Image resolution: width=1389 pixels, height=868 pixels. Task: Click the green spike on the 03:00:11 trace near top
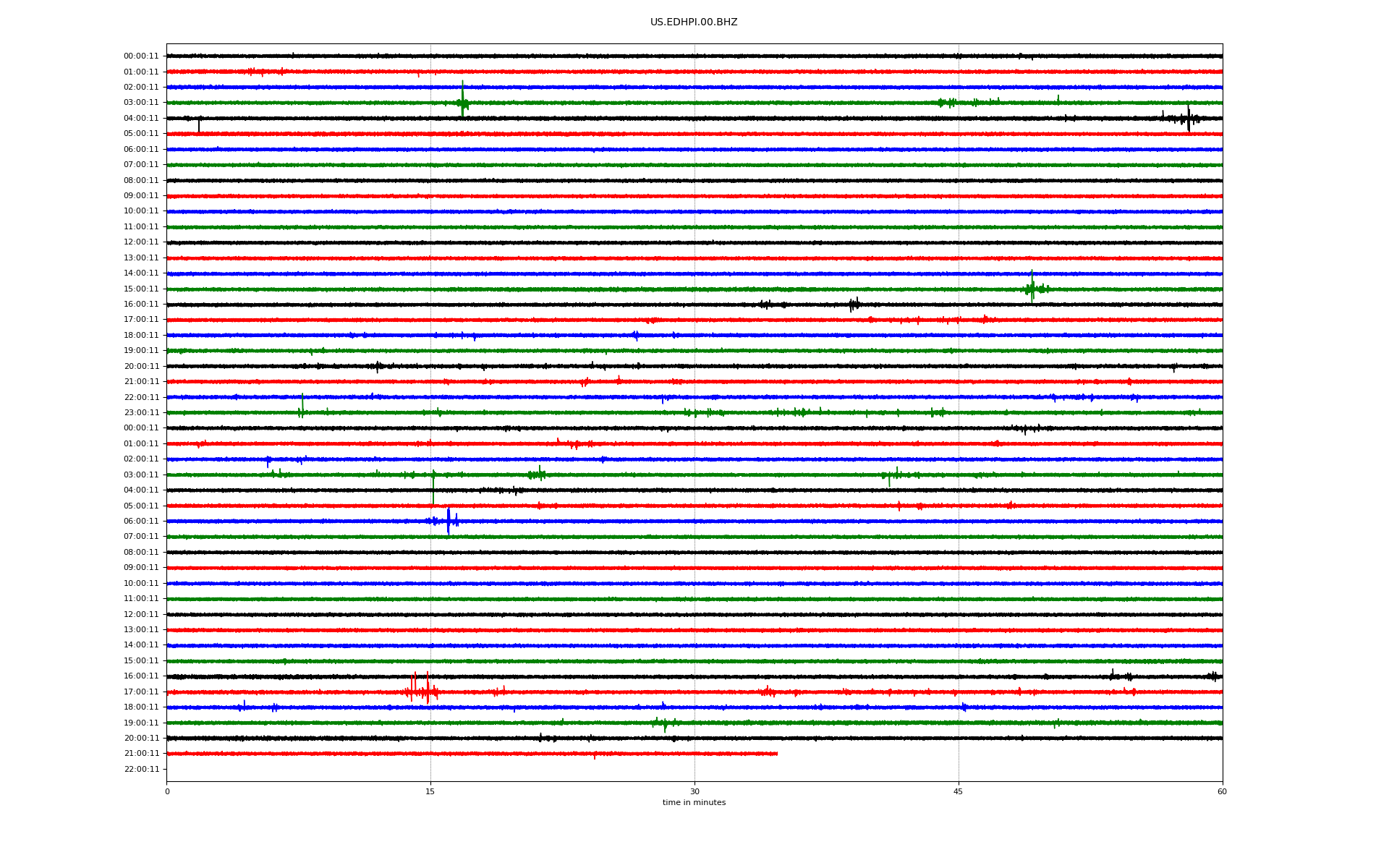click(x=462, y=102)
